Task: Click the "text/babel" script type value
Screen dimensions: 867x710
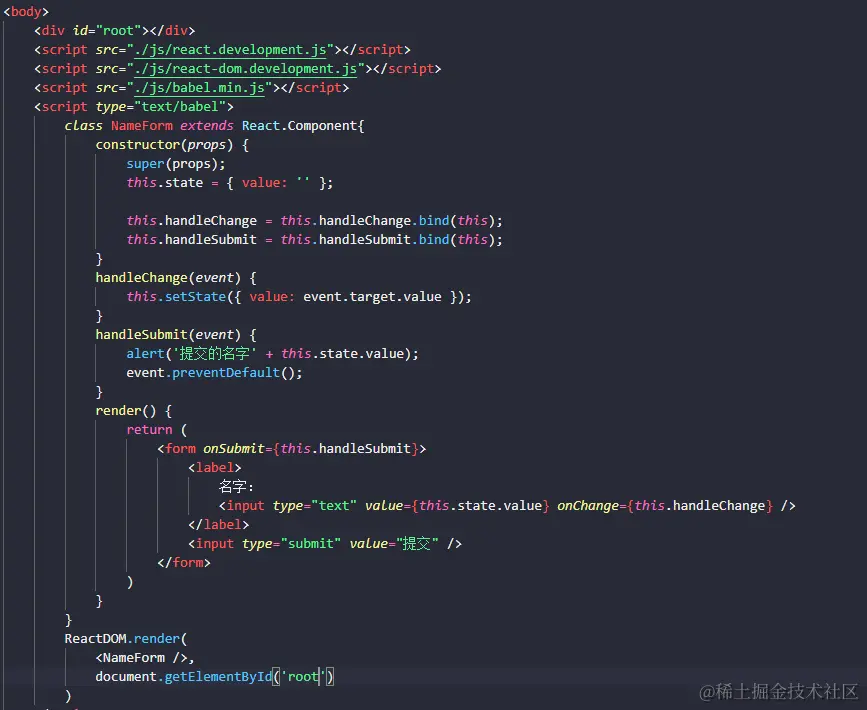Action: (180, 106)
